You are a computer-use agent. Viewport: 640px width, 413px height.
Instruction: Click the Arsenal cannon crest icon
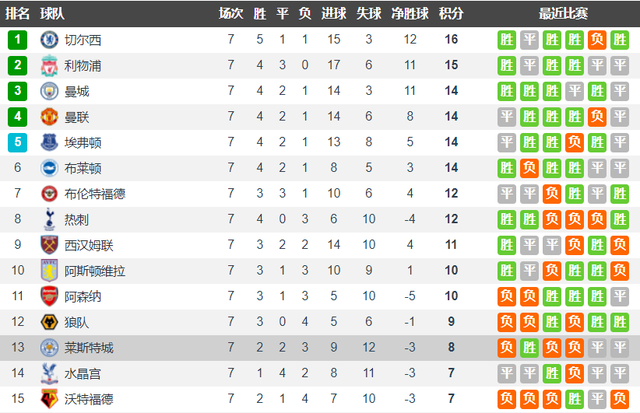pyautogui.click(x=49, y=296)
